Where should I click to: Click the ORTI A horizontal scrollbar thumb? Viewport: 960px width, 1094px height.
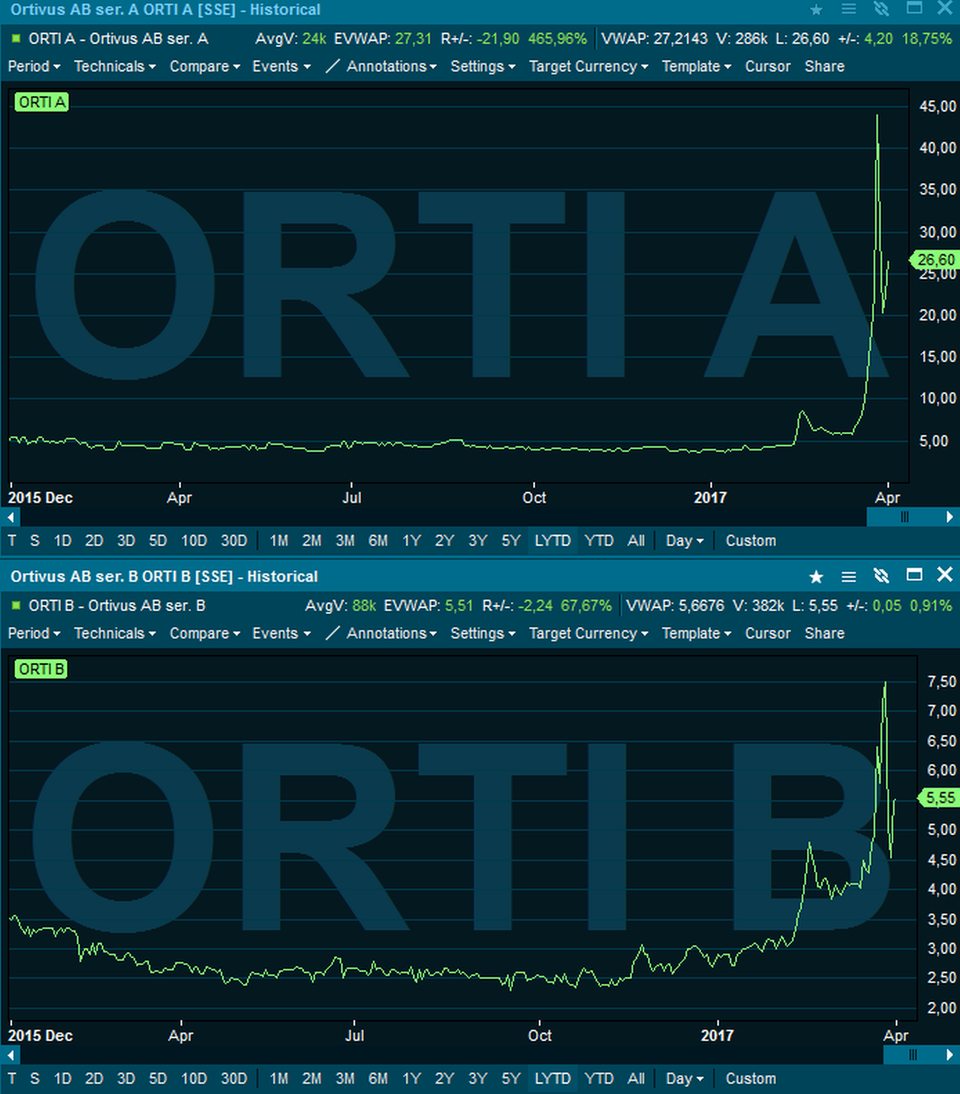[x=904, y=517]
